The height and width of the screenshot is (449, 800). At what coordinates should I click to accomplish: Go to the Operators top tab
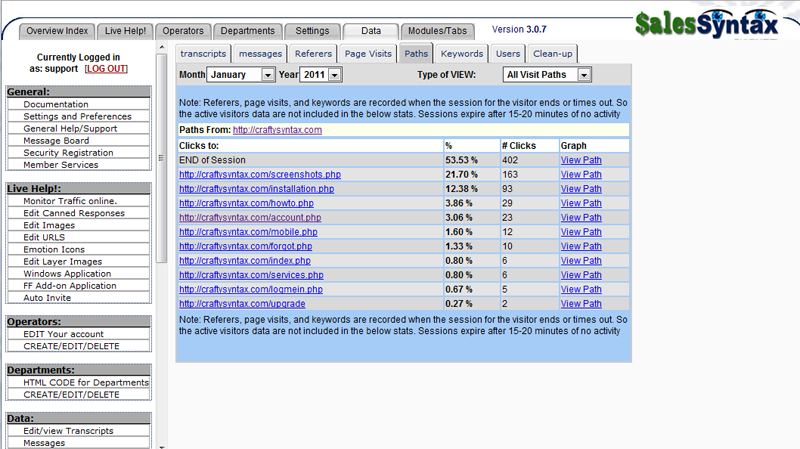coord(183,31)
